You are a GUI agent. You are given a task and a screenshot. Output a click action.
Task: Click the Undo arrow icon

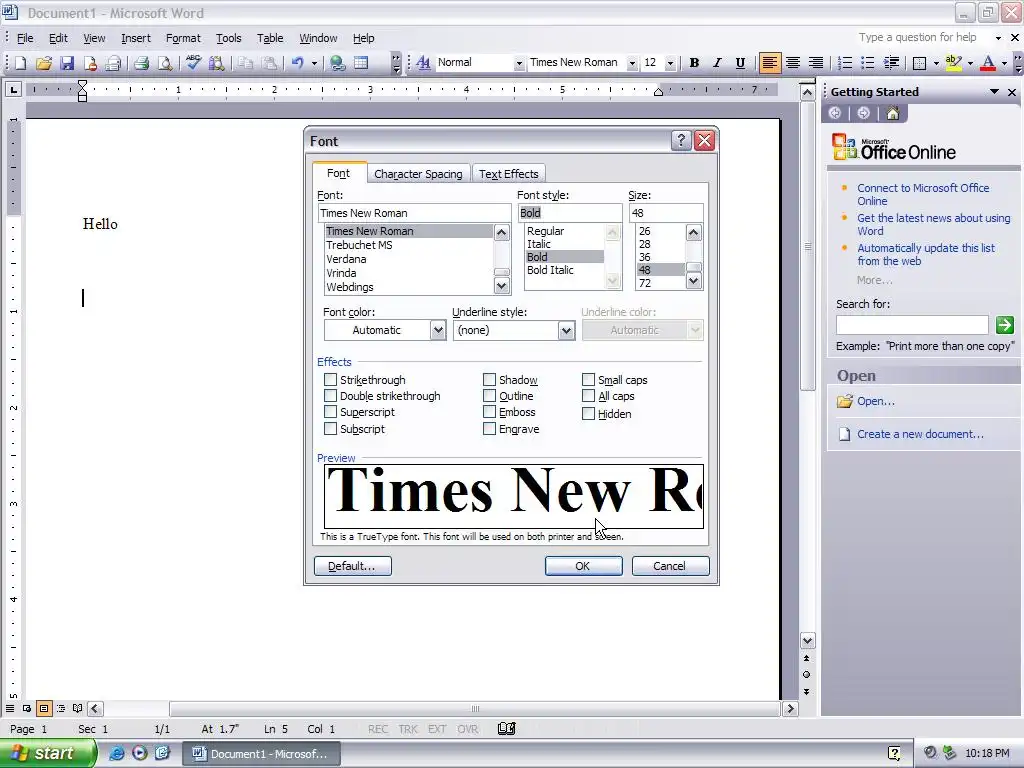click(298, 63)
